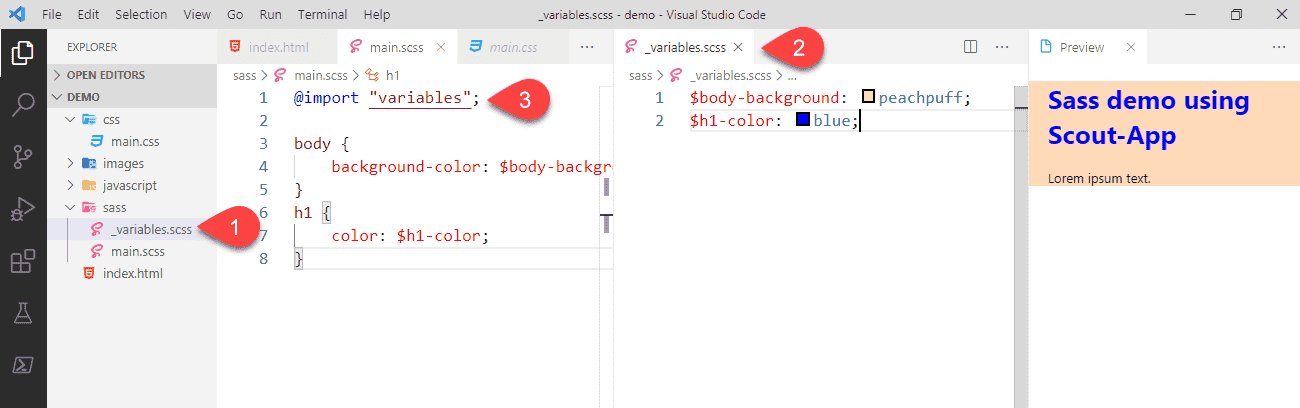Place cursor on $h1-color in main.scss
The width and height of the screenshot is (1300, 408).
point(438,236)
